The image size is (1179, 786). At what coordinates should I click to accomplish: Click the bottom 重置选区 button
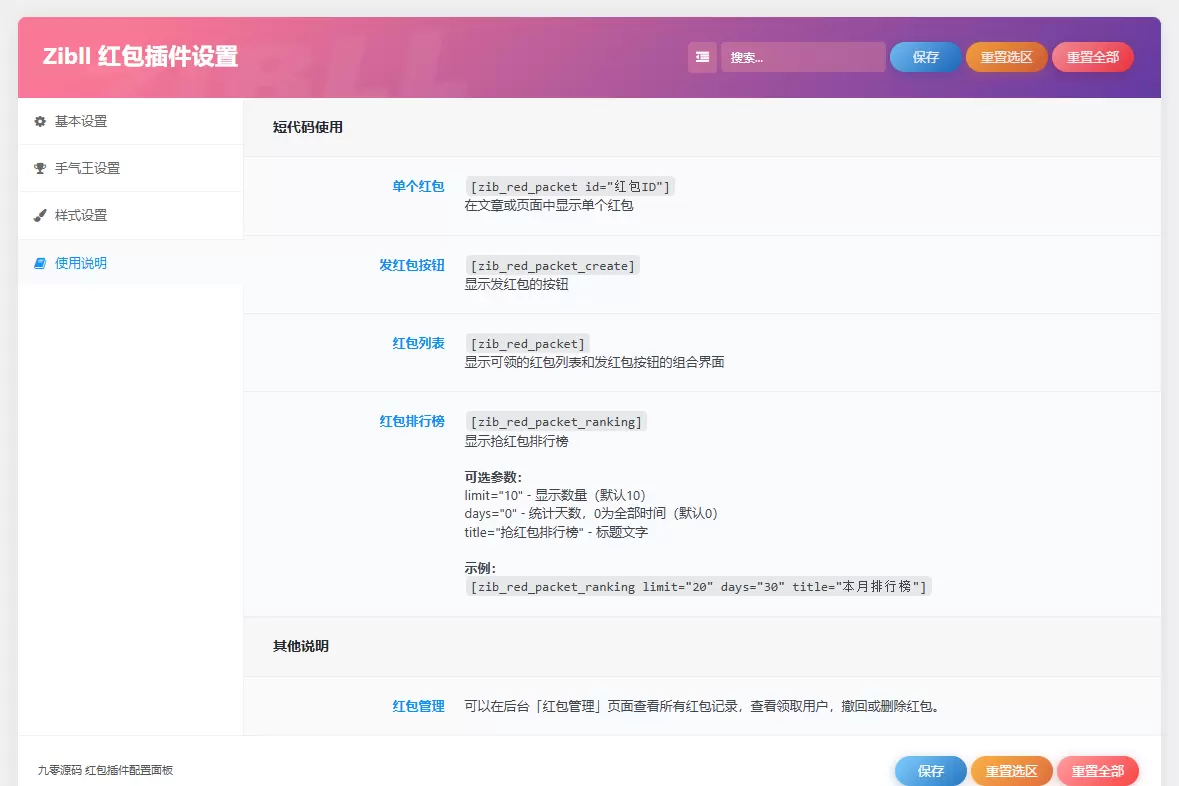click(x=1011, y=771)
